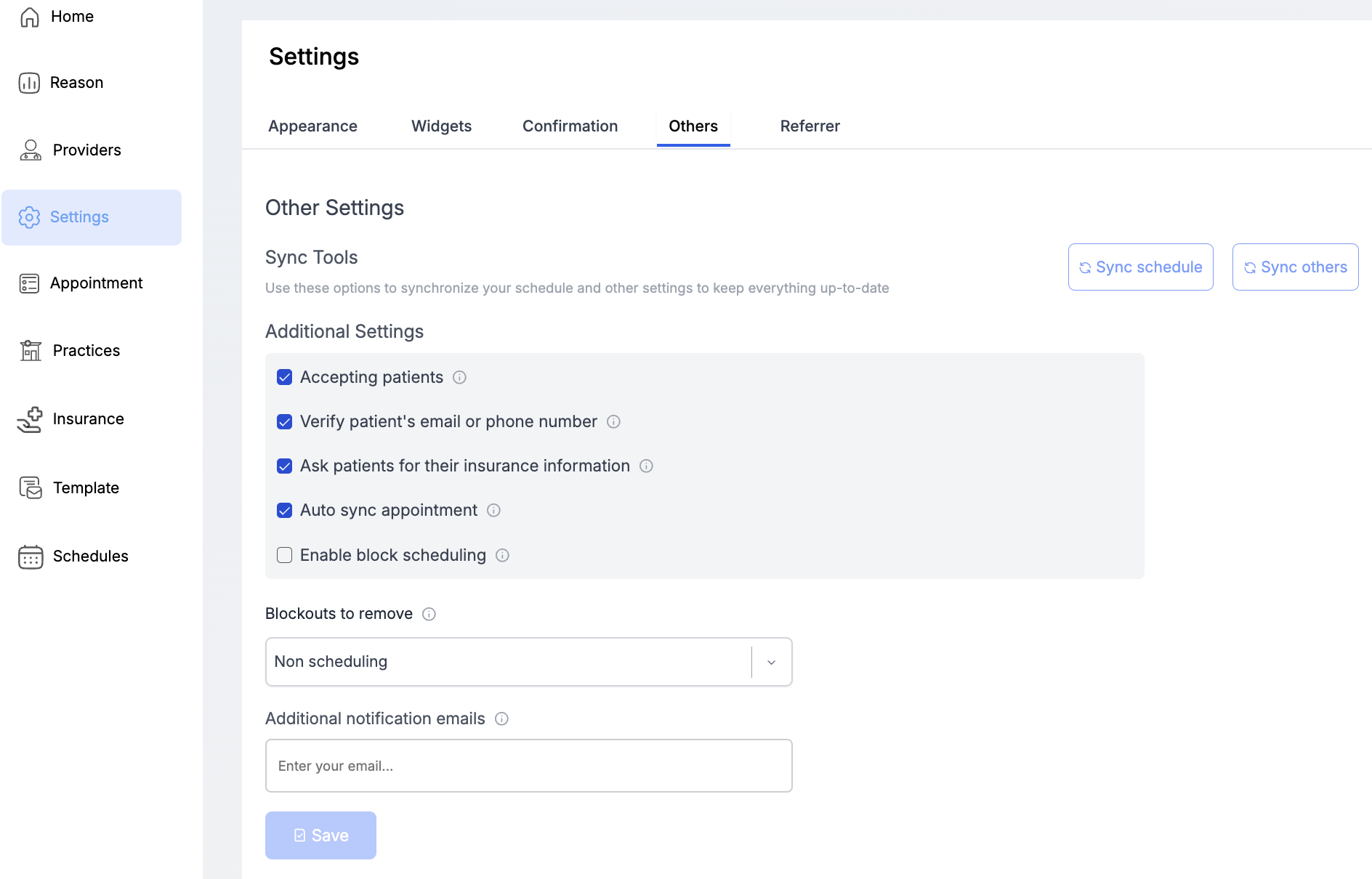The image size is (1372, 879).
Task: Disable Verify patient's email or phone number
Action: coord(285,422)
